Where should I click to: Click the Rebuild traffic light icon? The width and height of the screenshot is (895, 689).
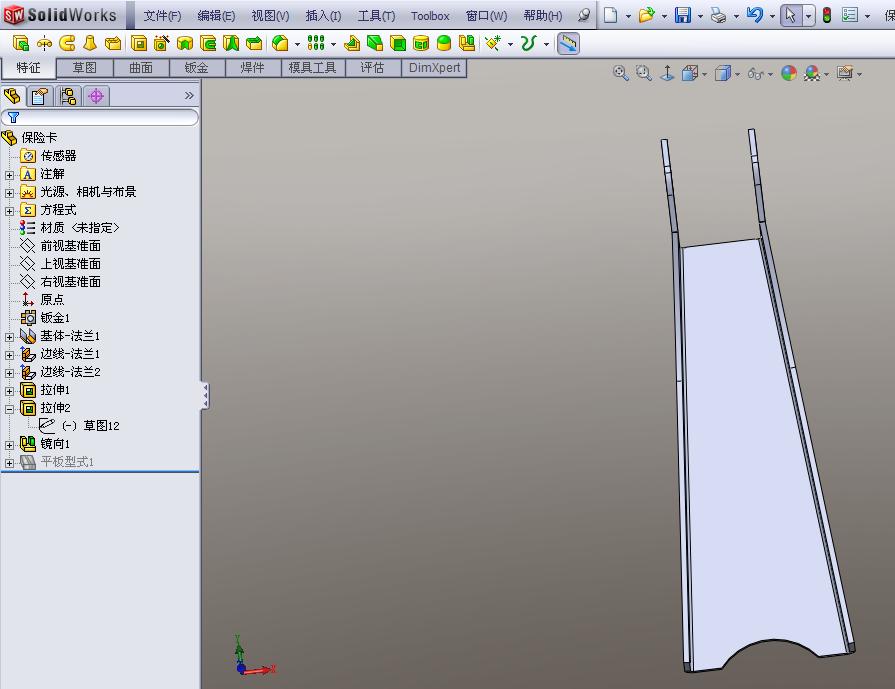click(x=827, y=15)
